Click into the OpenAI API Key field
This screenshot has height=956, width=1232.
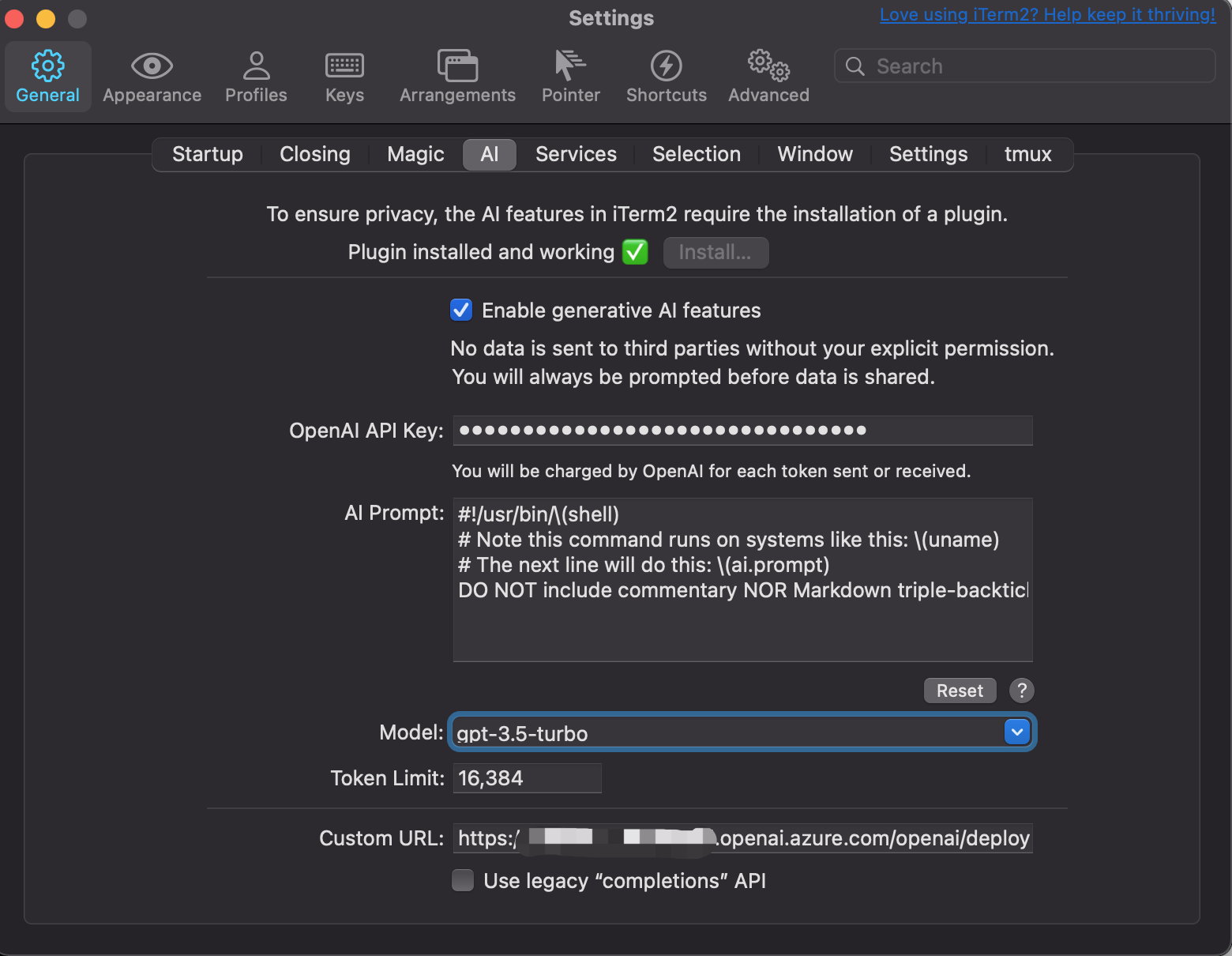coord(743,431)
